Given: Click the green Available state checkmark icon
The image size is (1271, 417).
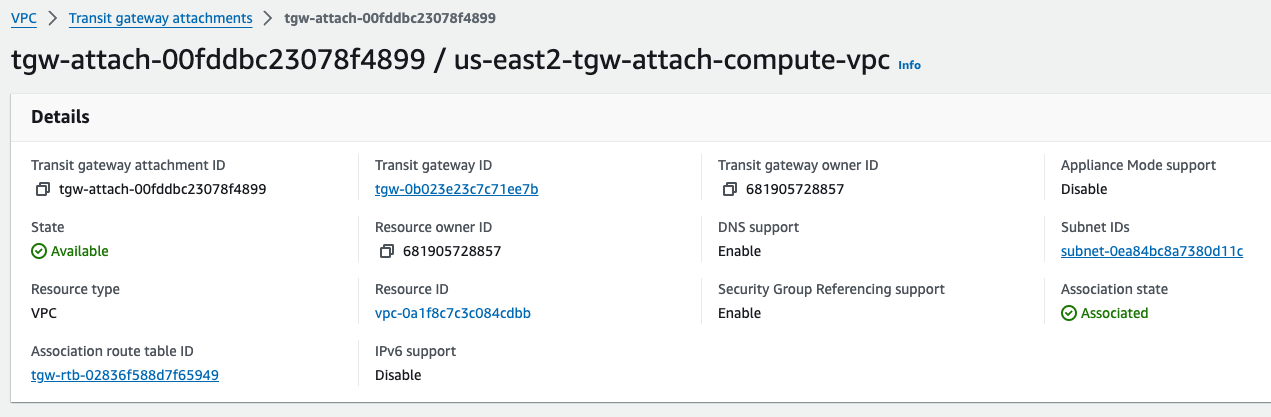Looking at the screenshot, I should tap(39, 251).
